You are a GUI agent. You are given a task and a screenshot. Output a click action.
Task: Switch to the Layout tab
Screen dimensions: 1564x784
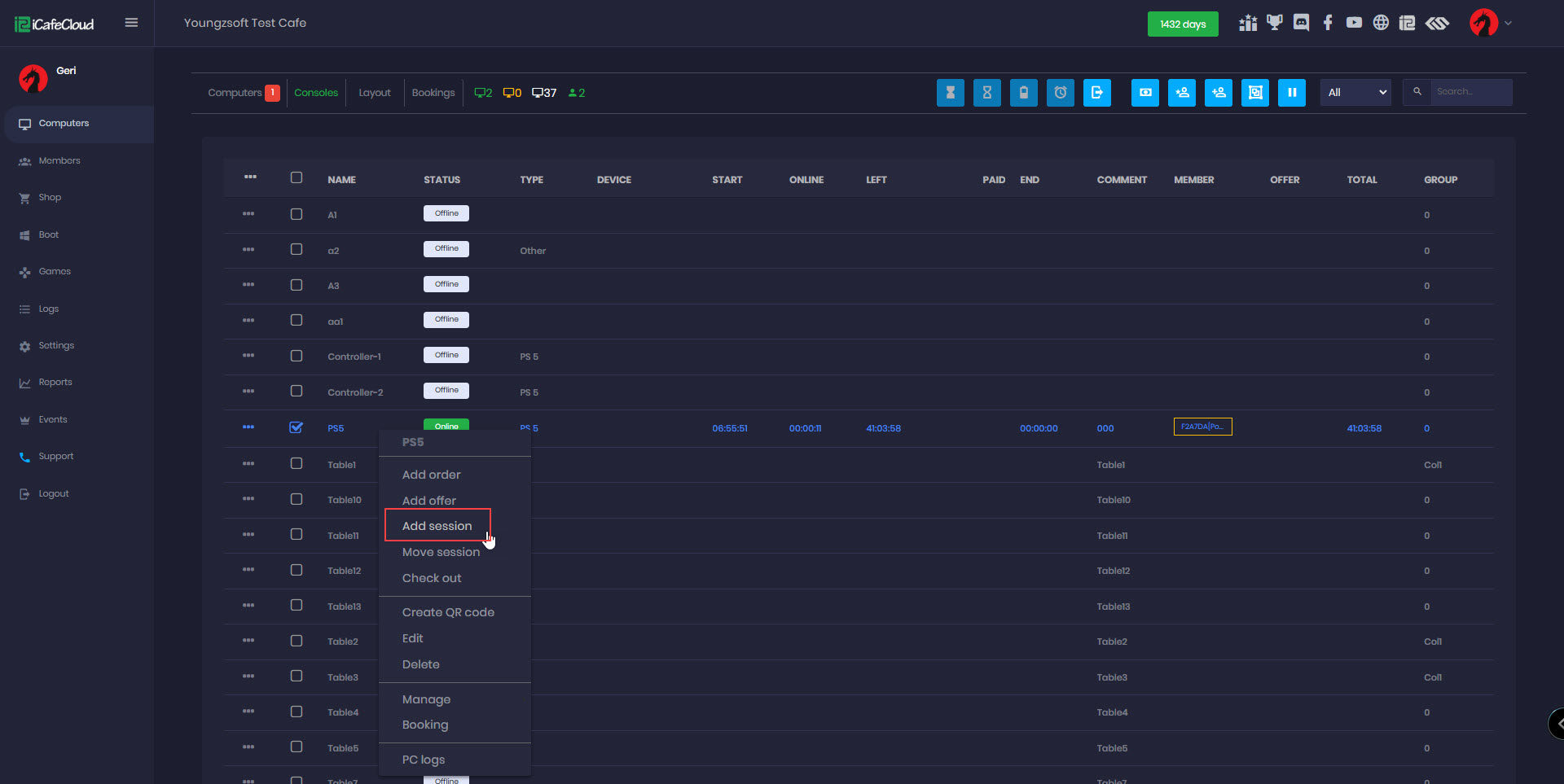coord(375,93)
